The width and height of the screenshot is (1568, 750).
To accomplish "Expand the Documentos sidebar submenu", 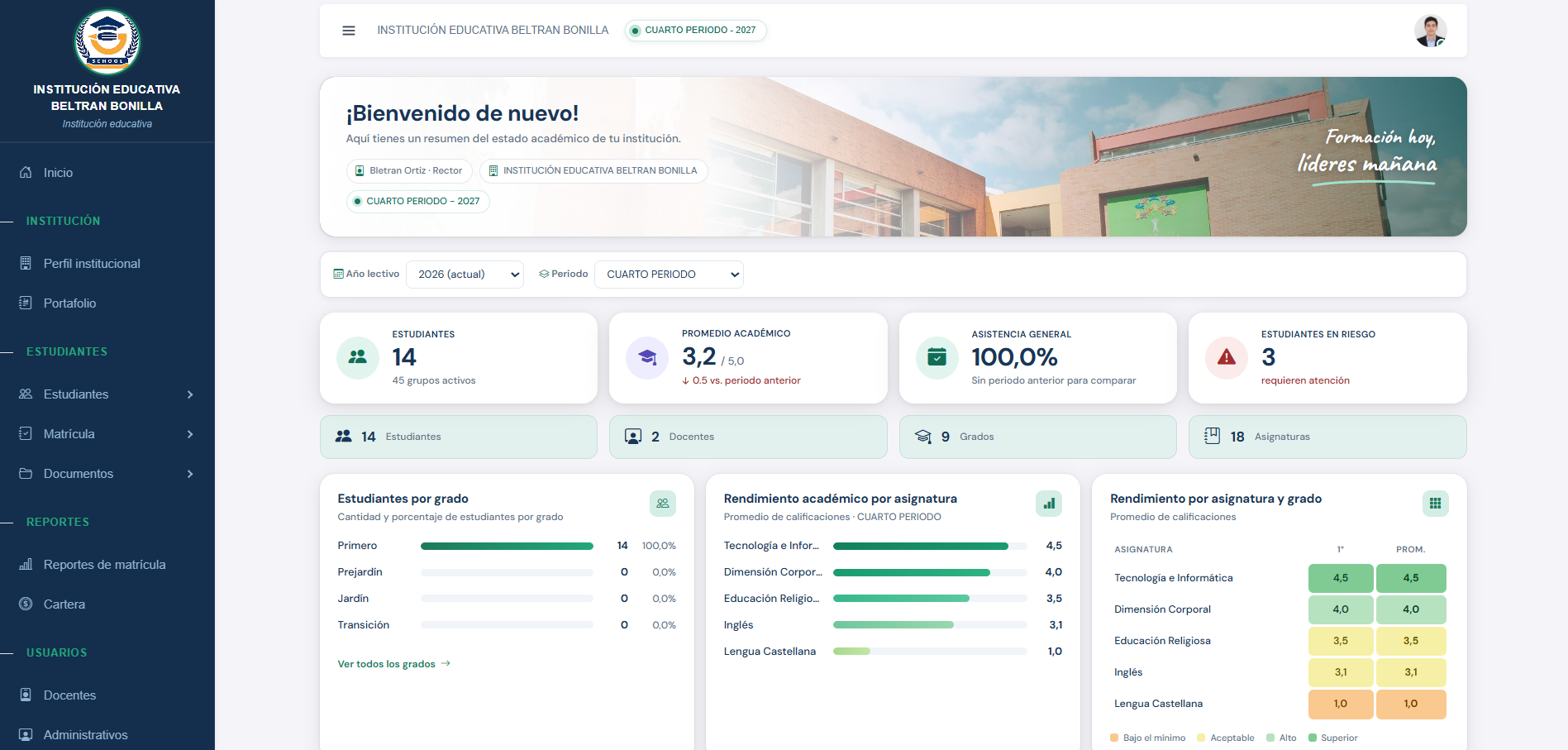I will click(107, 474).
